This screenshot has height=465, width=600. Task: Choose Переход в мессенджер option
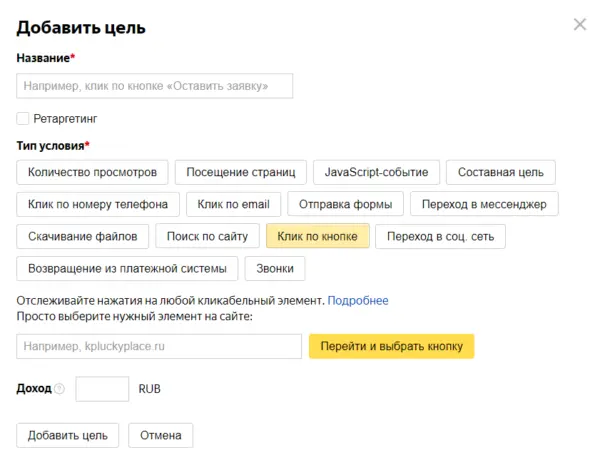484,204
